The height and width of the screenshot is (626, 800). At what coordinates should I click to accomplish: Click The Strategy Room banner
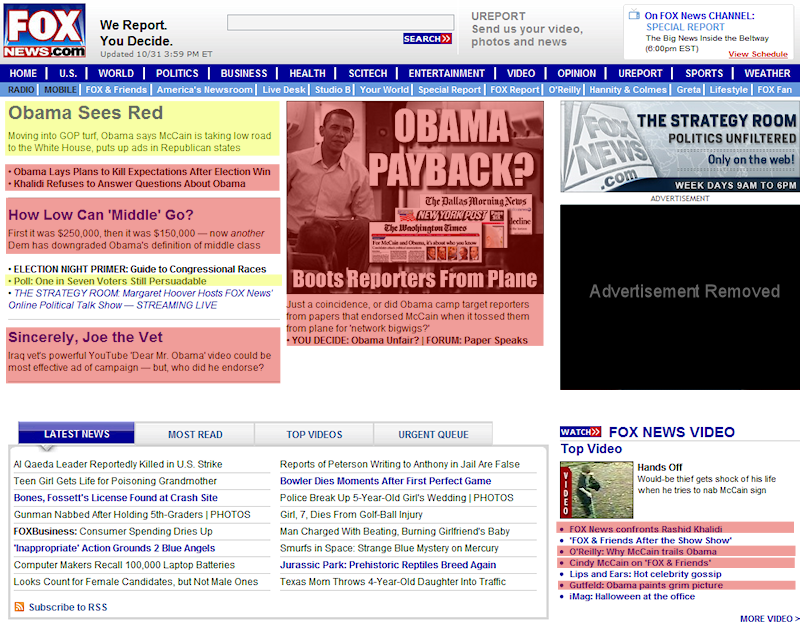680,146
